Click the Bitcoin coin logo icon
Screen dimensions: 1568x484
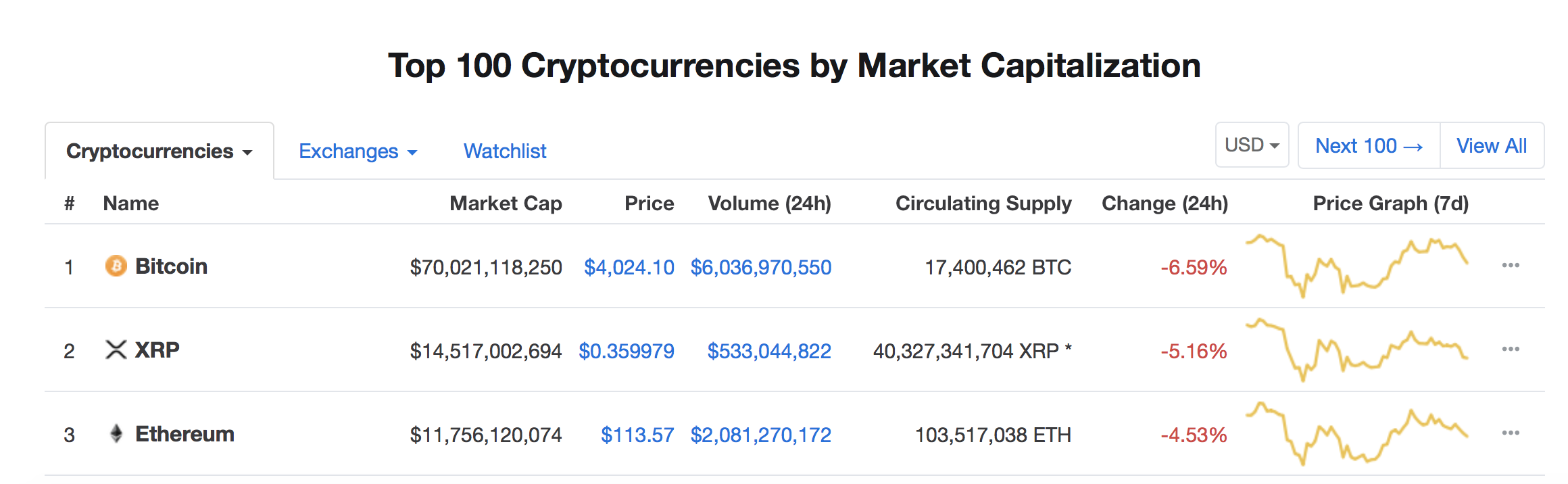[116, 266]
